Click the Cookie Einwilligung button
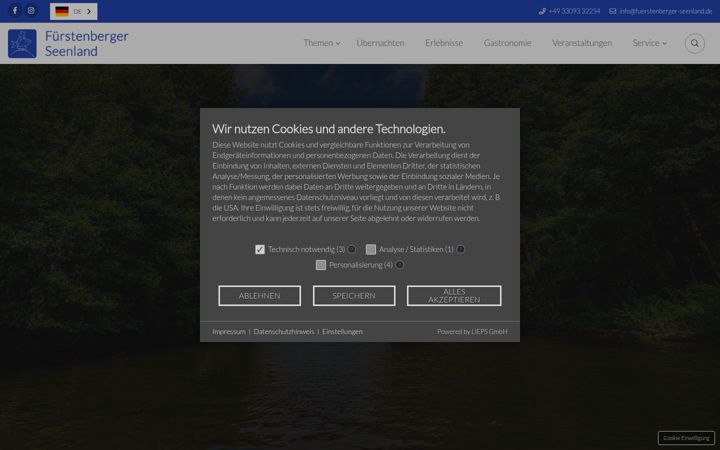Image resolution: width=720 pixels, height=450 pixels. [686, 438]
